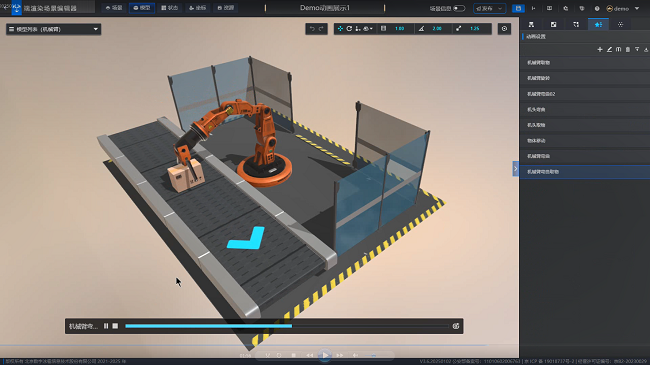
Task: Click the help question mark icon
Action: tap(597, 8)
